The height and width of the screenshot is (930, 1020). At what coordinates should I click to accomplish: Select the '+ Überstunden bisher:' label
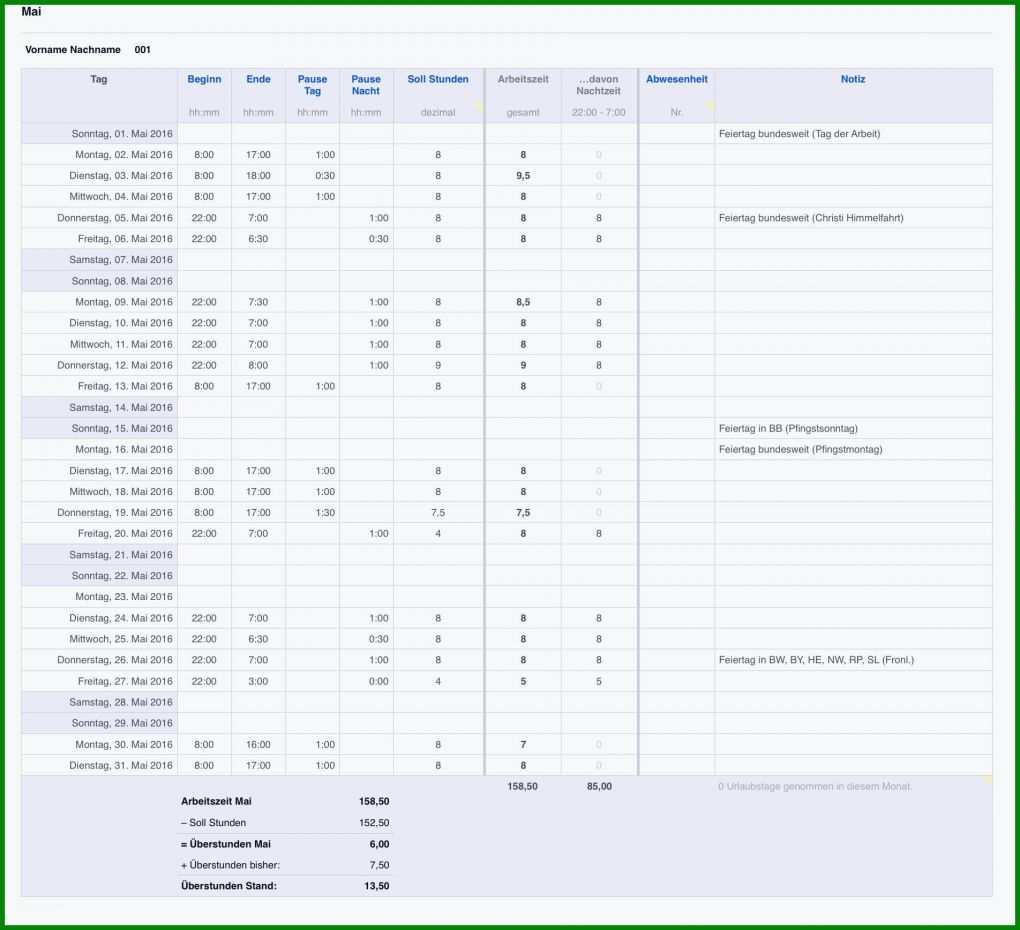point(230,865)
